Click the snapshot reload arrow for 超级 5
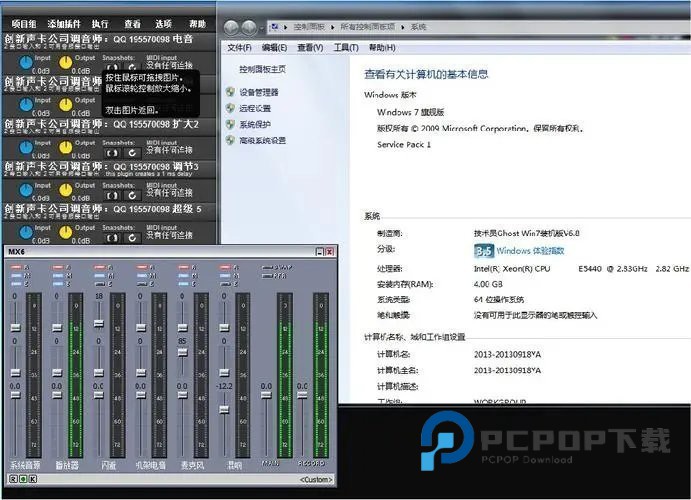This screenshot has width=691, height=500. tap(132, 238)
